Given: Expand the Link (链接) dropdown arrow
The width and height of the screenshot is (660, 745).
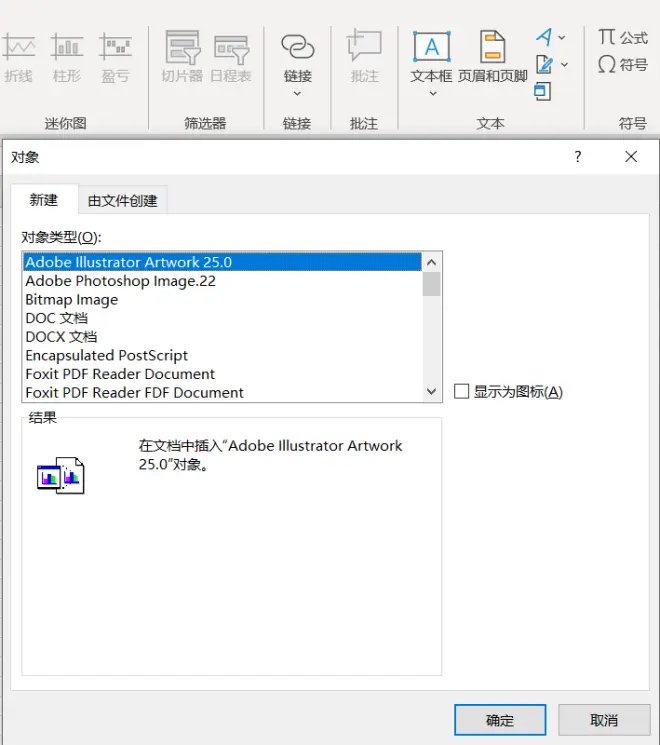Looking at the screenshot, I should [x=297, y=94].
